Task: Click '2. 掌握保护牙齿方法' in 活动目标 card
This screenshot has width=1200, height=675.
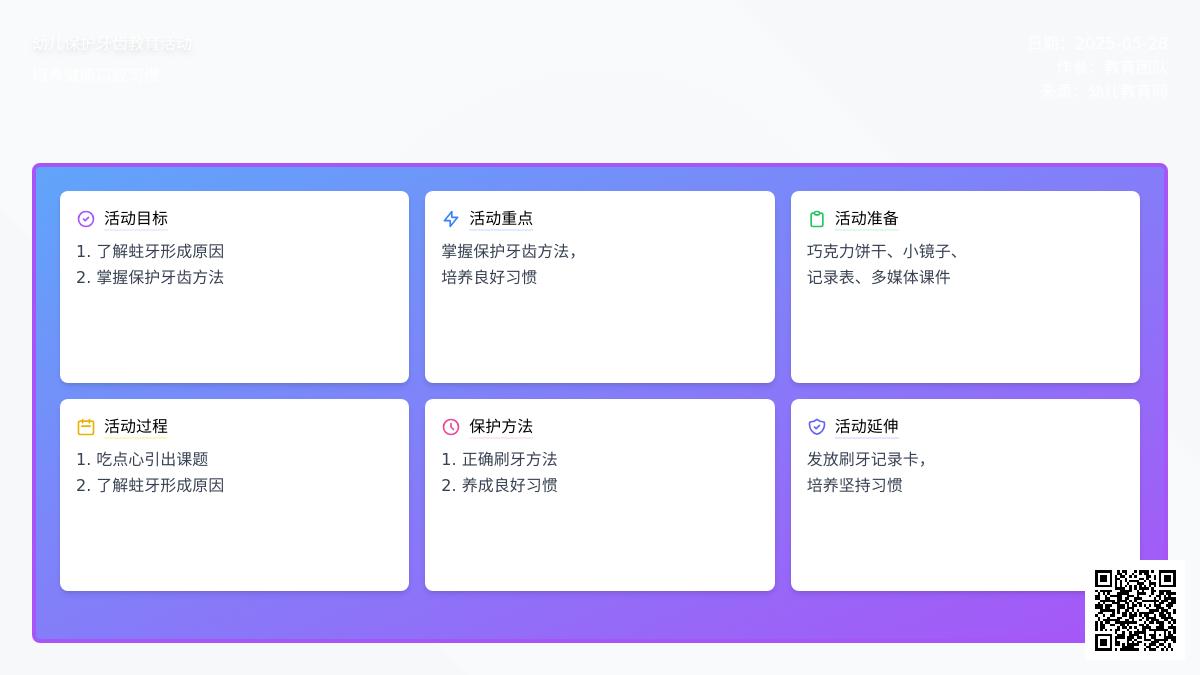Action: click(x=150, y=278)
